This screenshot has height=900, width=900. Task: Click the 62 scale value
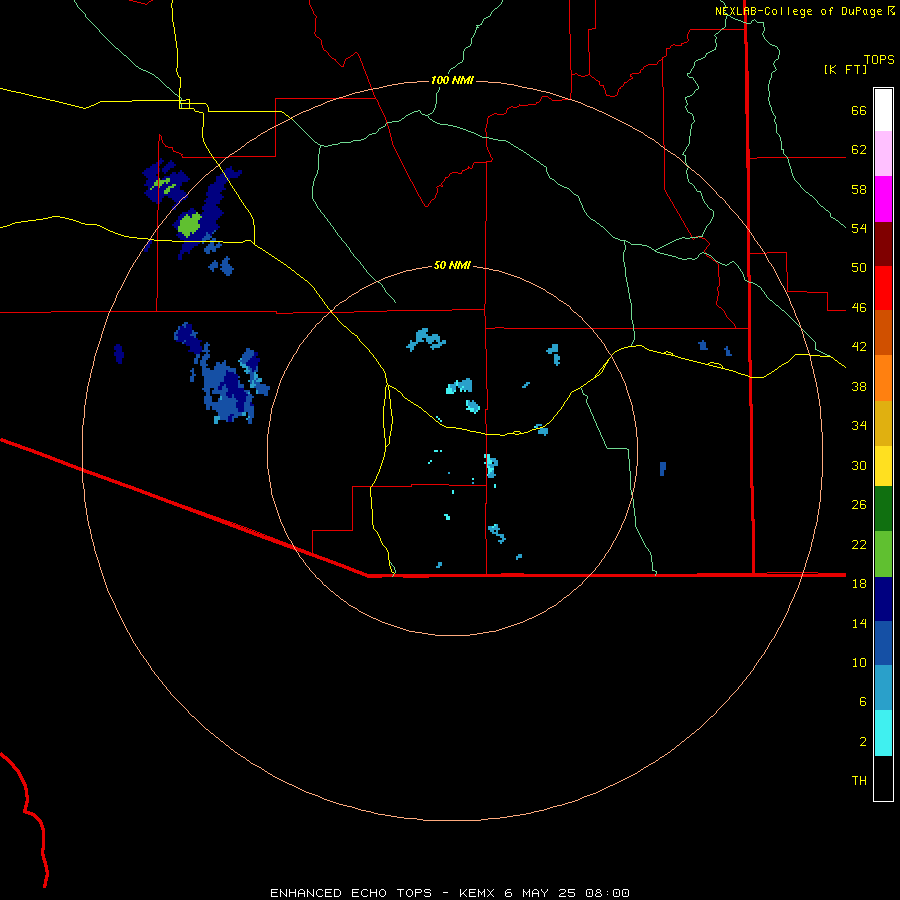pos(859,150)
